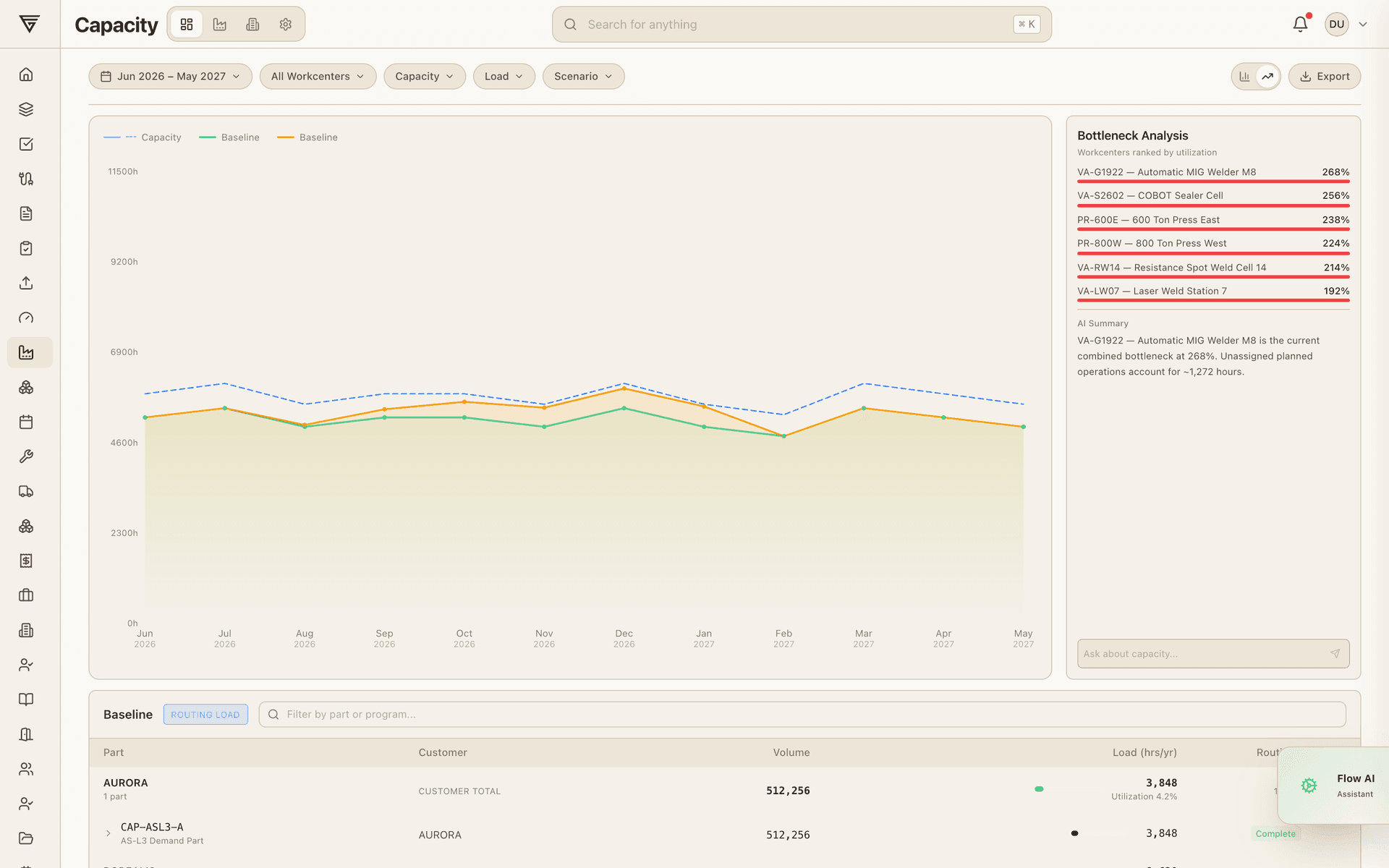
Task: Select dashboard grid view tab
Action: (187, 25)
